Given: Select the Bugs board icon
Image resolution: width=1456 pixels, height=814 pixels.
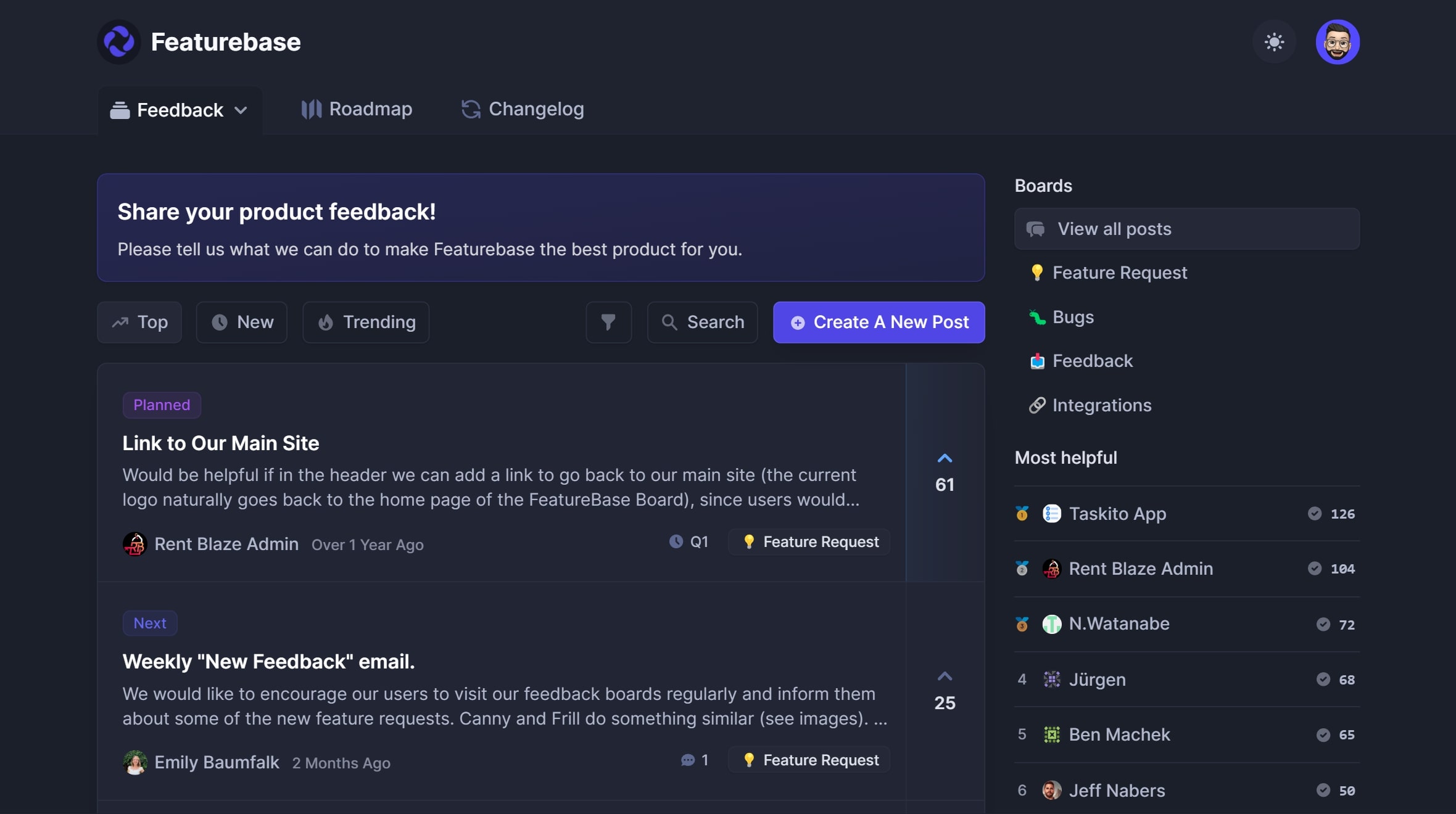Looking at the screenshot, I should (1037, 317).
